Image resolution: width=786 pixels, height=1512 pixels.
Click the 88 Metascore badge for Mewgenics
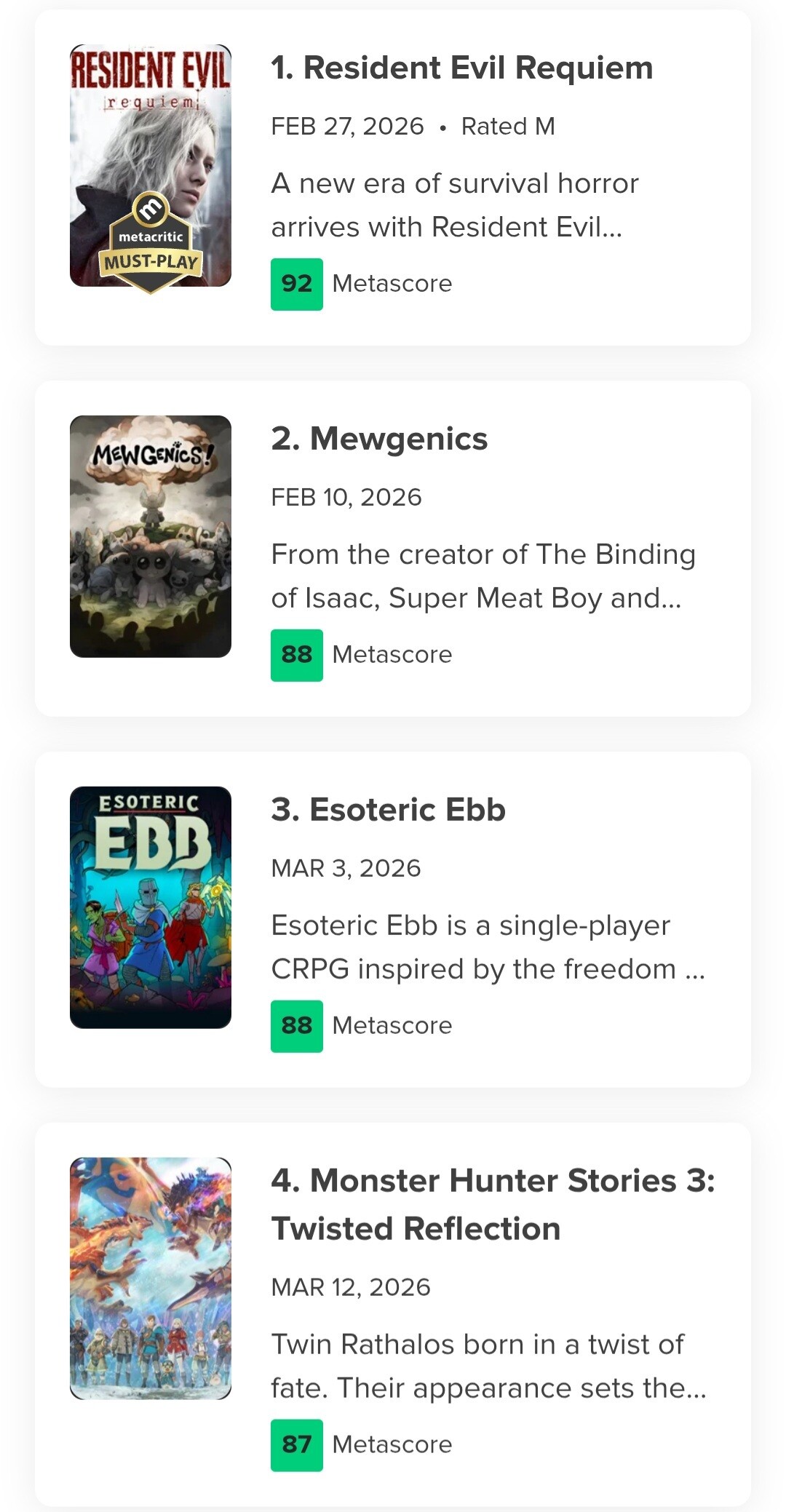[297, 655]
